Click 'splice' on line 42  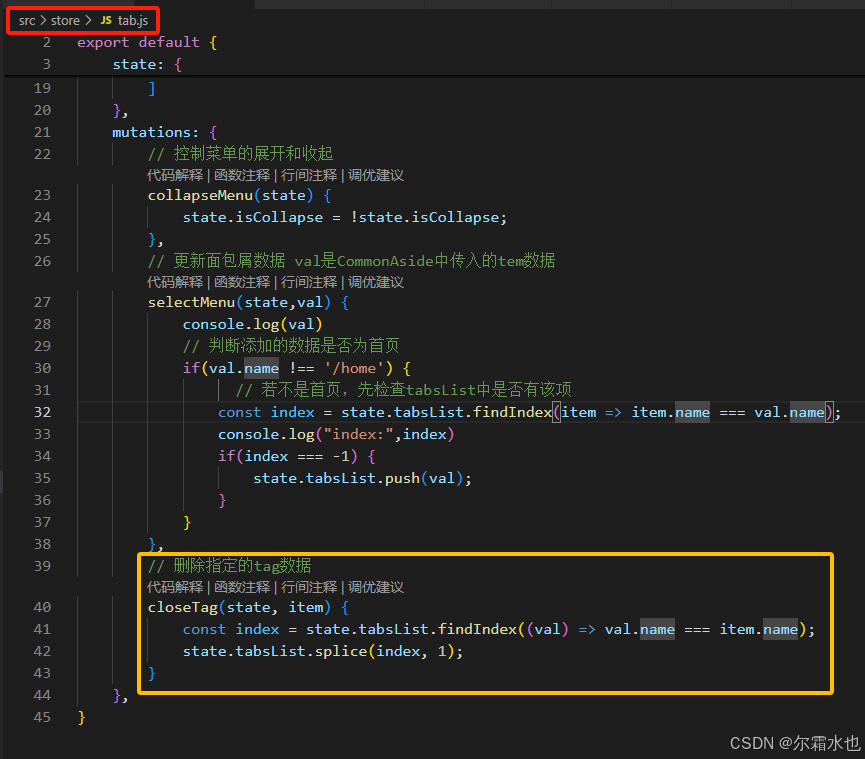341,651
